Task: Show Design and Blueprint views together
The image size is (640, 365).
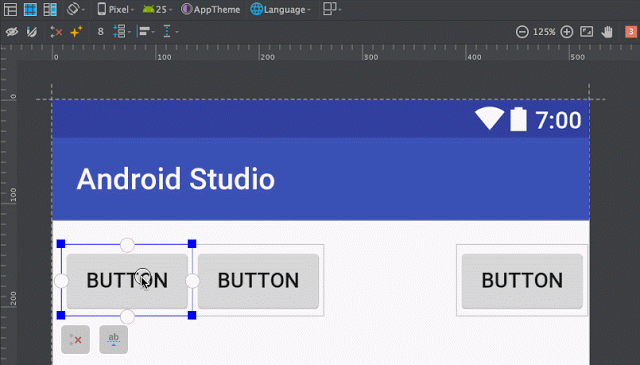Action: 50,9
